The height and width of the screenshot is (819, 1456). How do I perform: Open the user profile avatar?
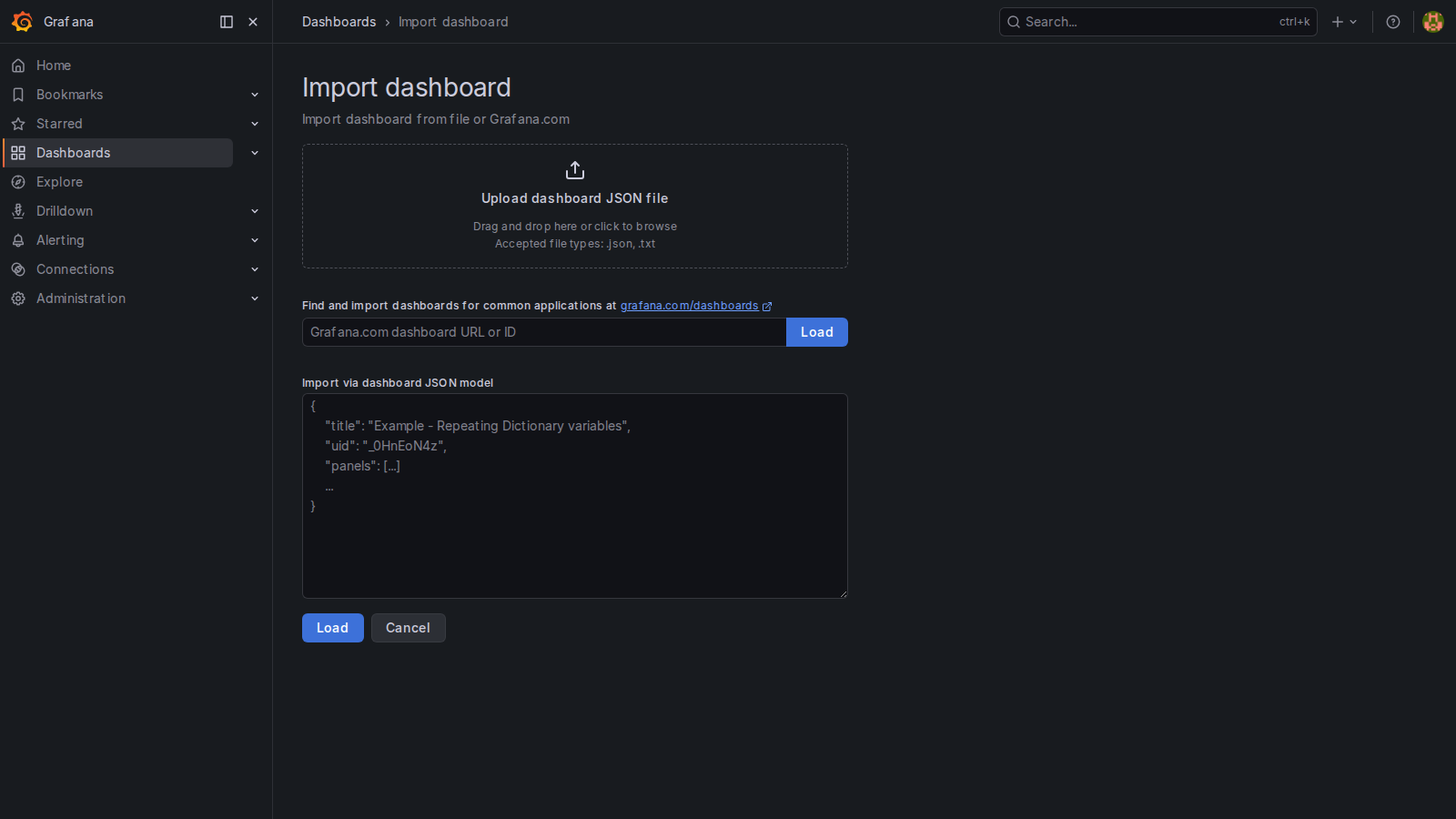pyautogui.click(x=1433, y=22)
